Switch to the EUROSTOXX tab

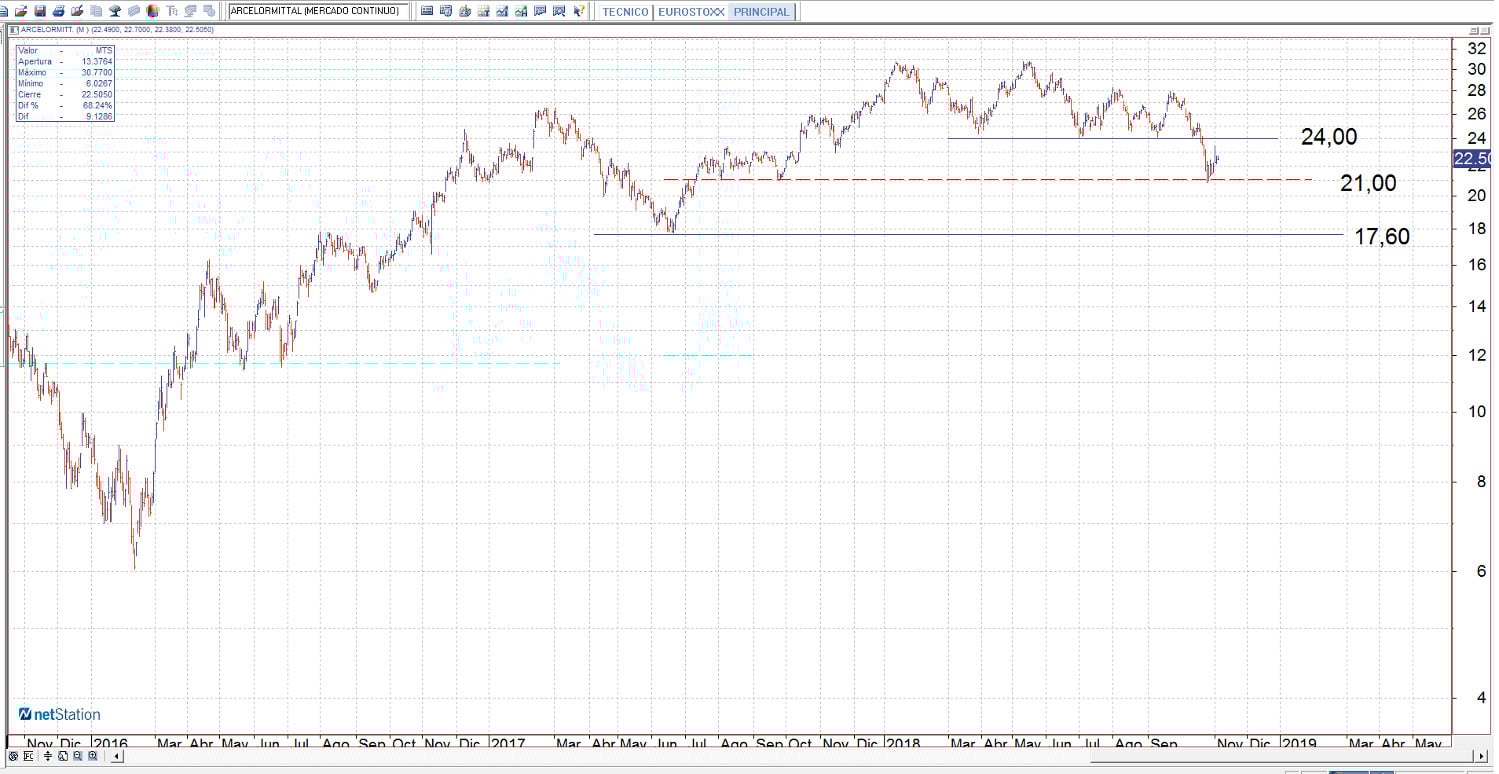click(x=691, y=12)
